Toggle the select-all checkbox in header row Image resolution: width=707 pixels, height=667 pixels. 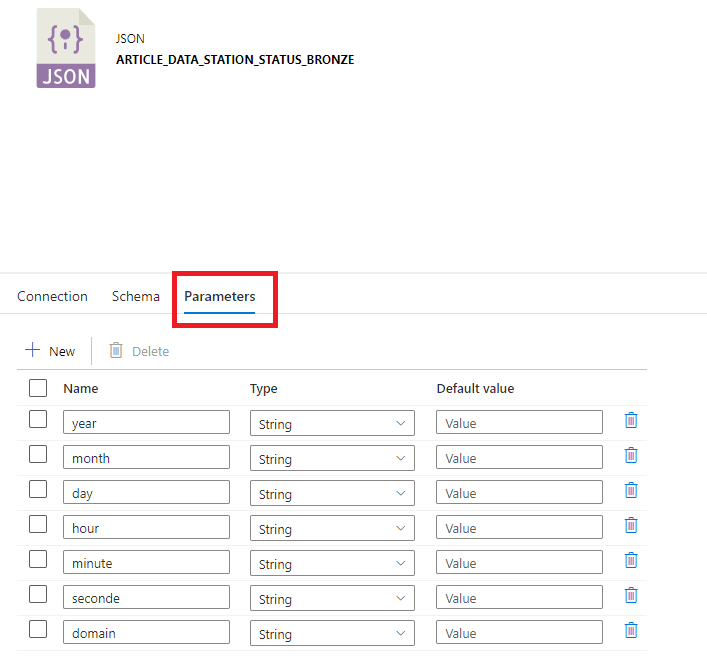(x=38, y=388)
